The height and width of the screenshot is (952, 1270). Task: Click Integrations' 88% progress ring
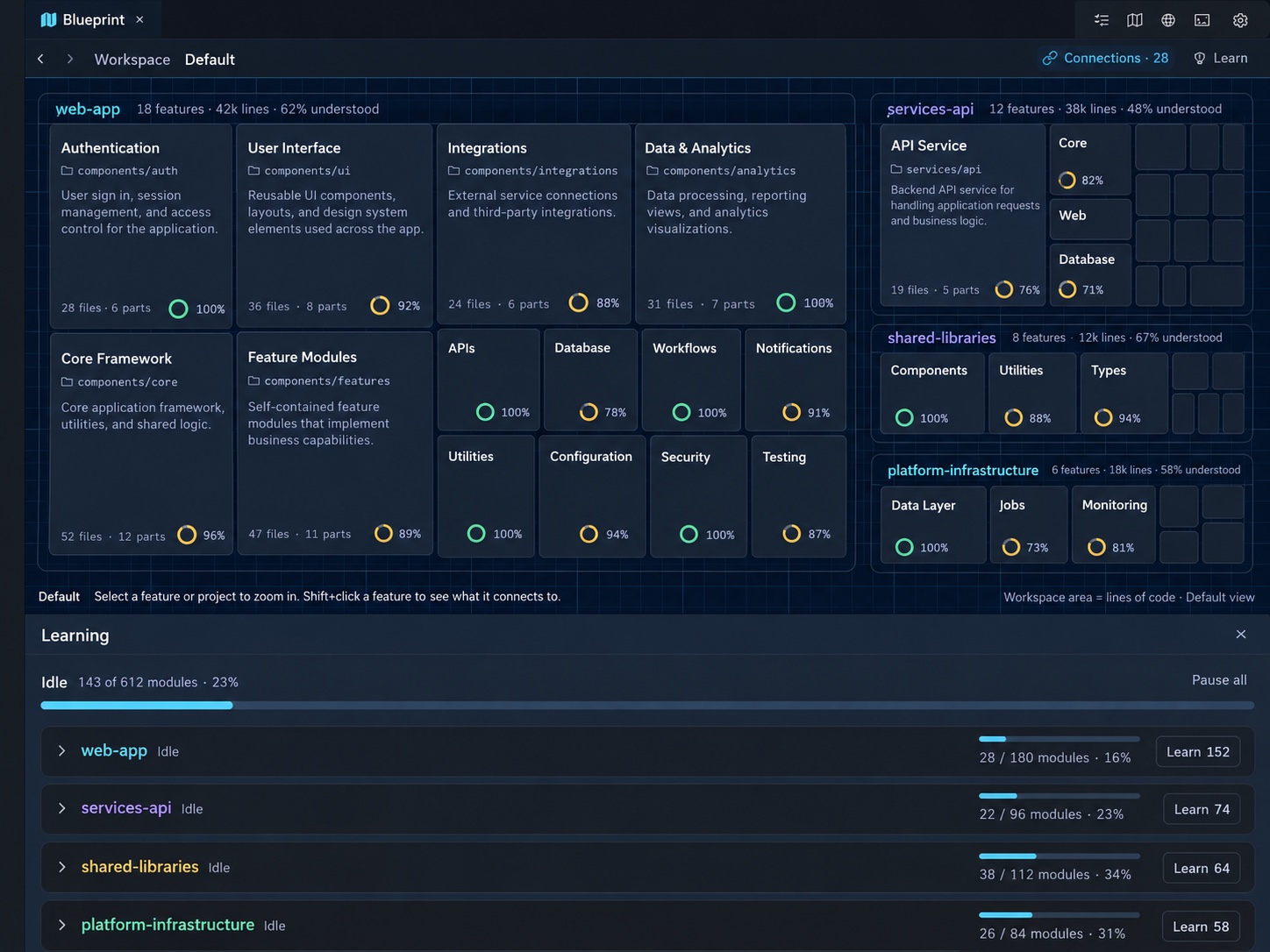click(x=578, y=302)
